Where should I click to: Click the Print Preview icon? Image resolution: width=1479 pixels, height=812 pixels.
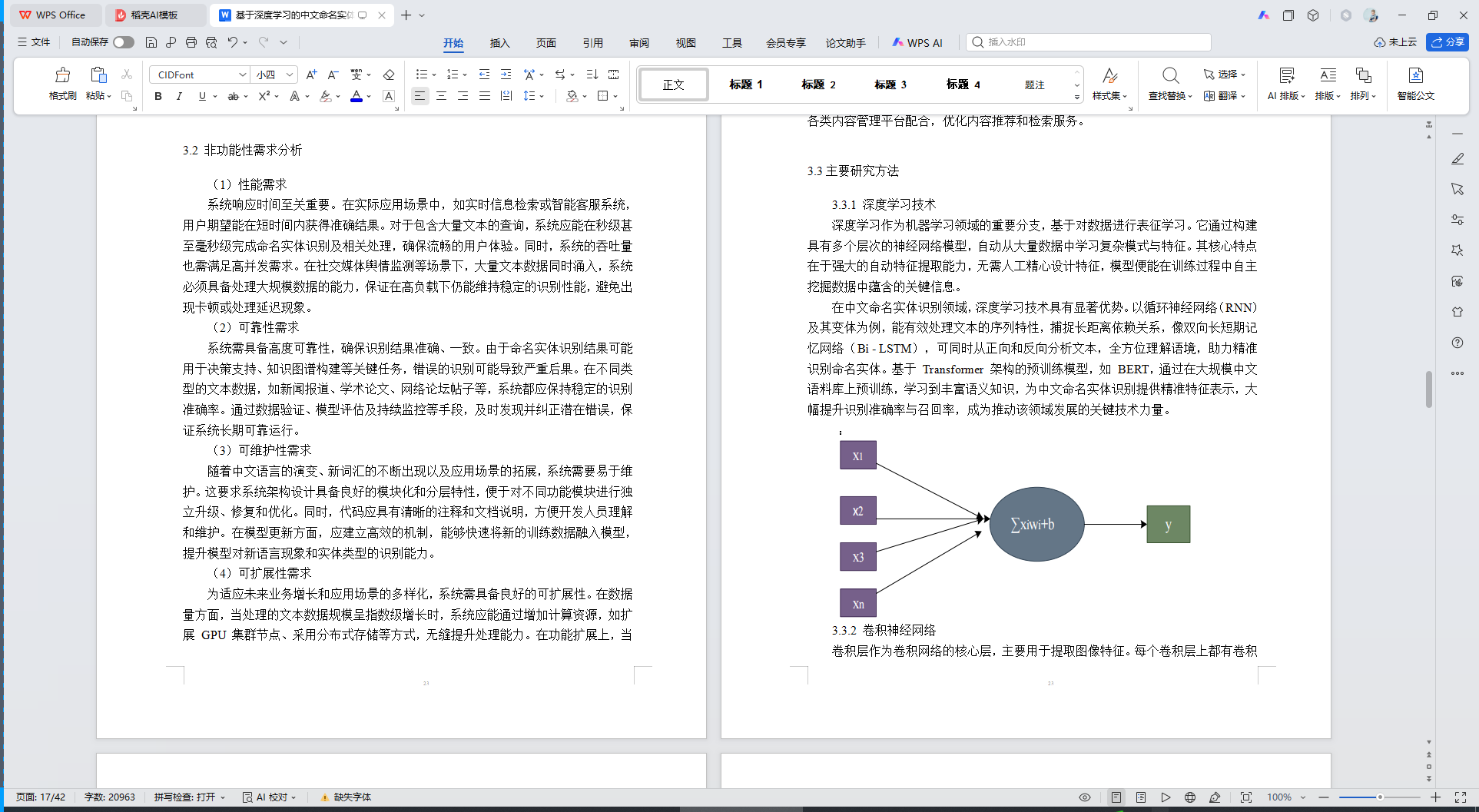click(211, 42)
